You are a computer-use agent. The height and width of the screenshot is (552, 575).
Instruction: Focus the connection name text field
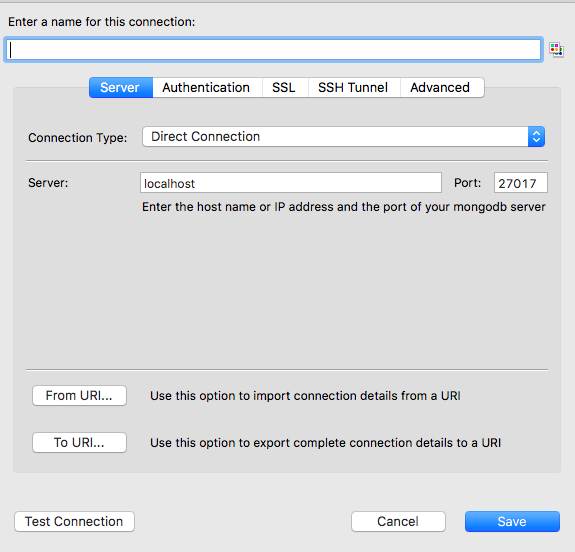click(274, 50)
